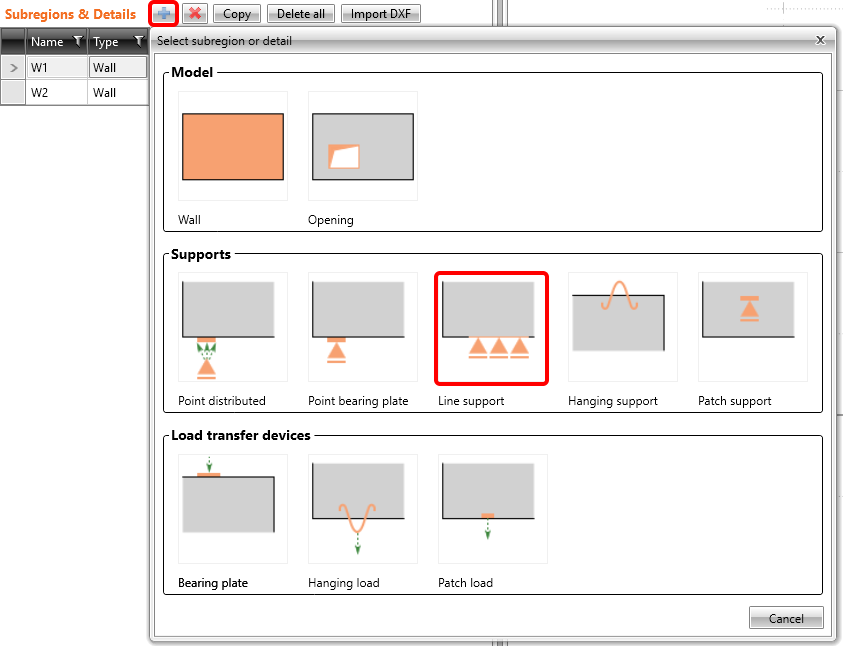Choose the Hanging load icon
This screenshot has width=843, height=646.
(x=362, y=509)
